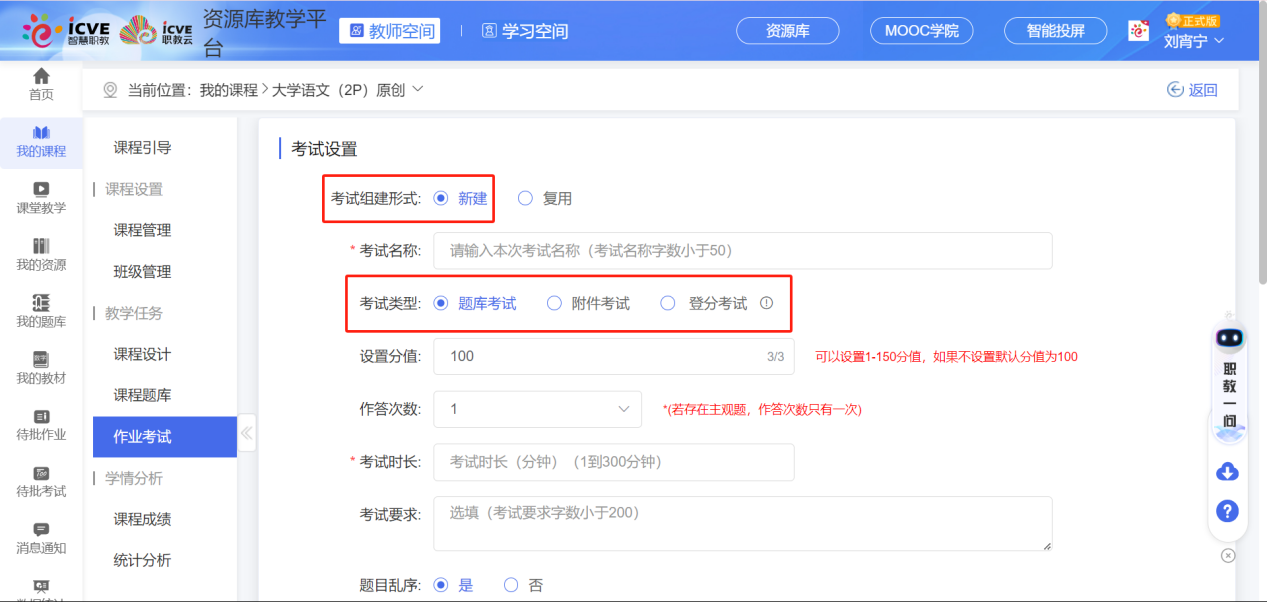Open the 刘宵宁 user account dropdown
1267x602 pixels.
click(x=1194, y=41)
